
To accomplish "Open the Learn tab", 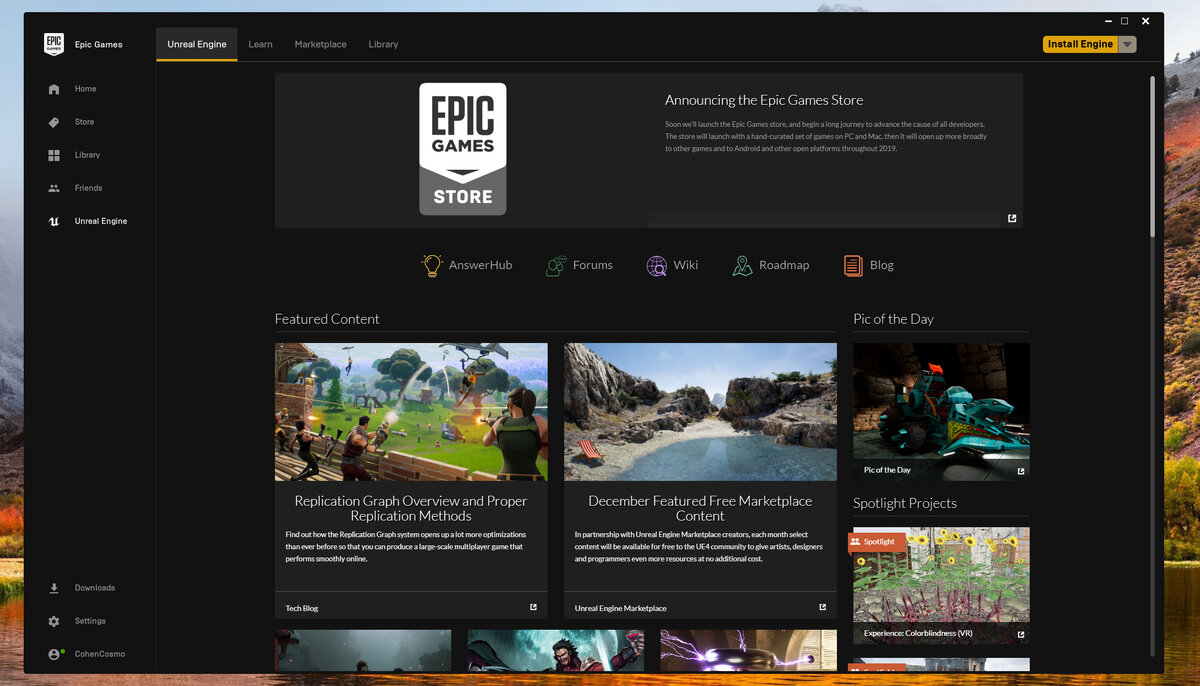I will (260, 44).
